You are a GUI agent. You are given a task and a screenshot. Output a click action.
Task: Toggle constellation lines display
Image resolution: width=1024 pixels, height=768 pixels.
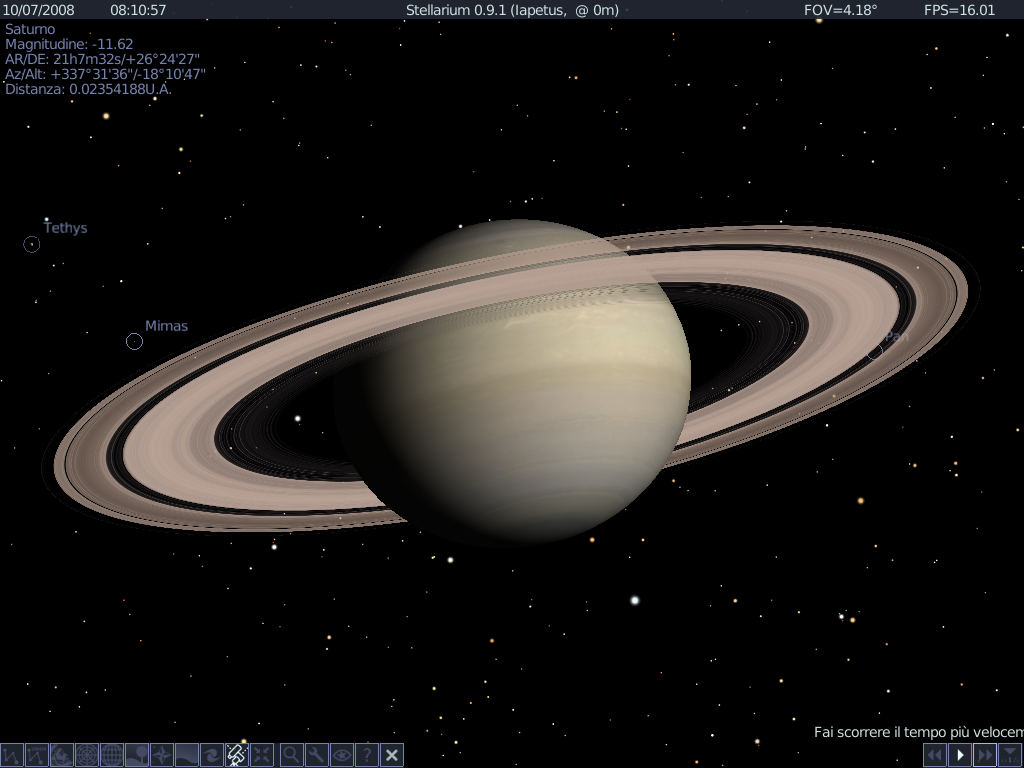click(x=12, y=755)
